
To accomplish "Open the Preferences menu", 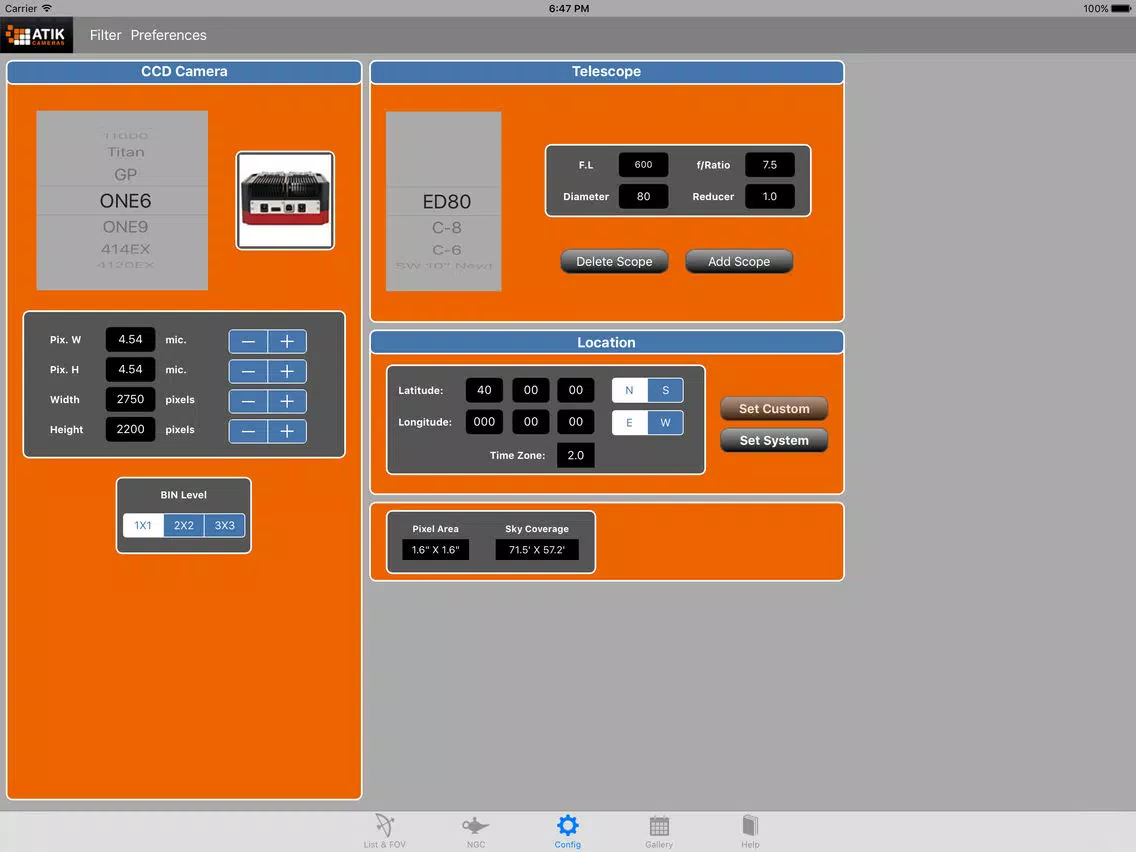I will pyautogui.click(x=168, y=35).
